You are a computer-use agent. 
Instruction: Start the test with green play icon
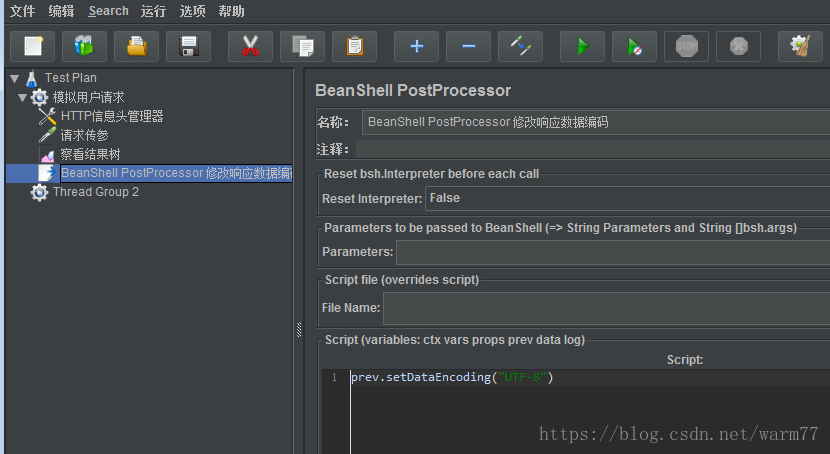[x=582, y=47]
